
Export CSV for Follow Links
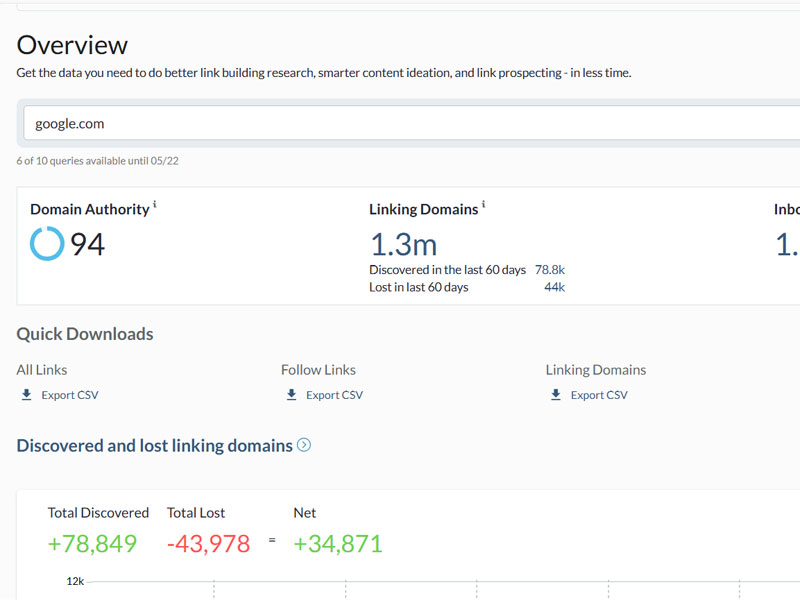tap(334, 395)
